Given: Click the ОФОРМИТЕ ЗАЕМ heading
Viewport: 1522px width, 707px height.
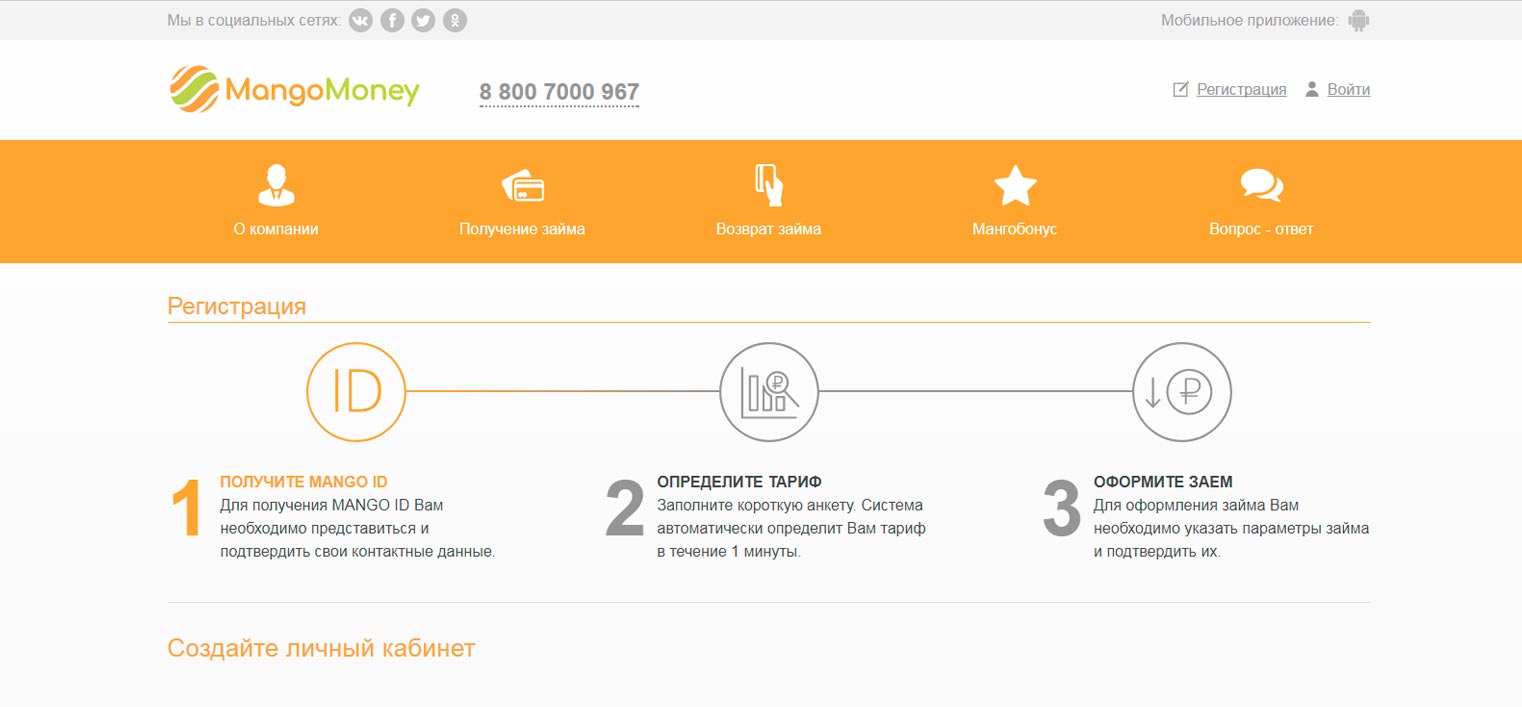Looking at the screenshot, I should [1163, 482].
